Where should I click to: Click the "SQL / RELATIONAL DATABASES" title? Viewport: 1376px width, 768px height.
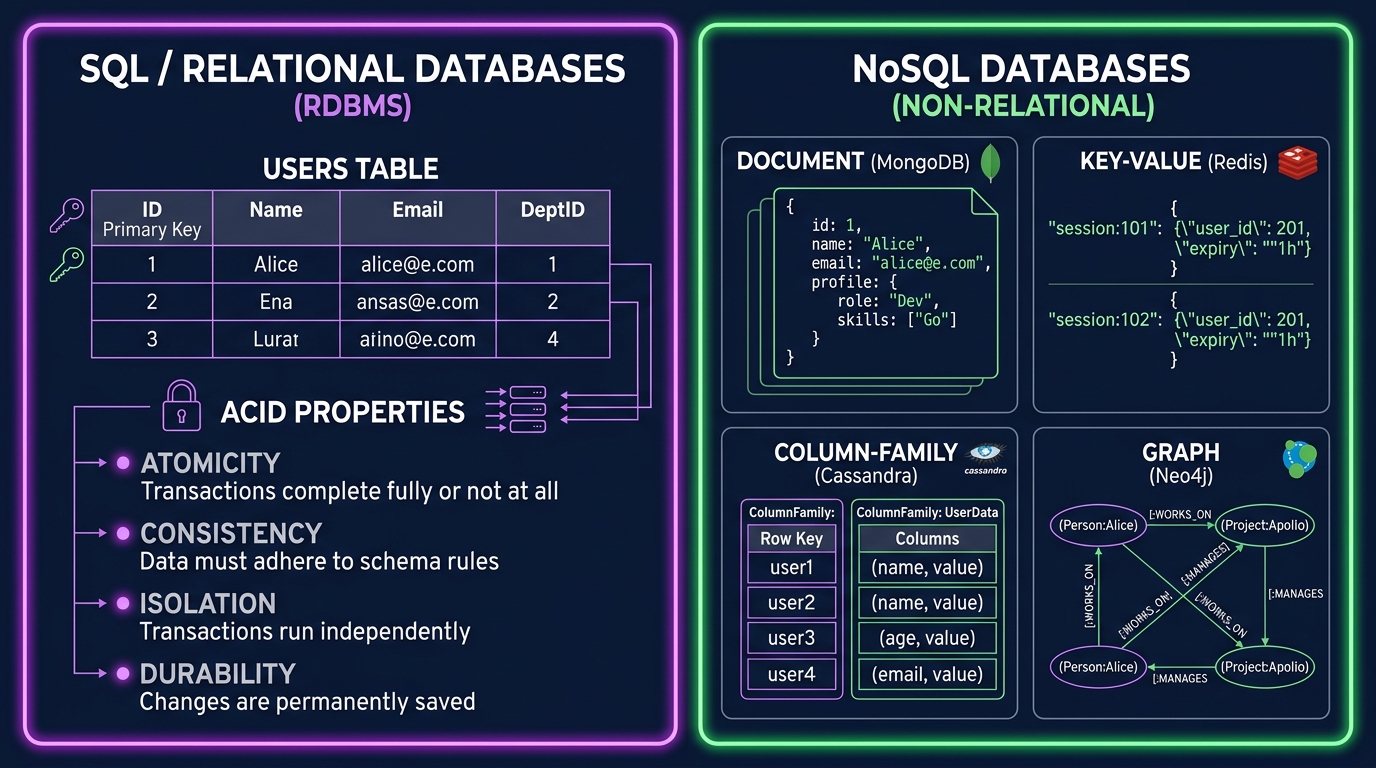(x=352, y=69)
